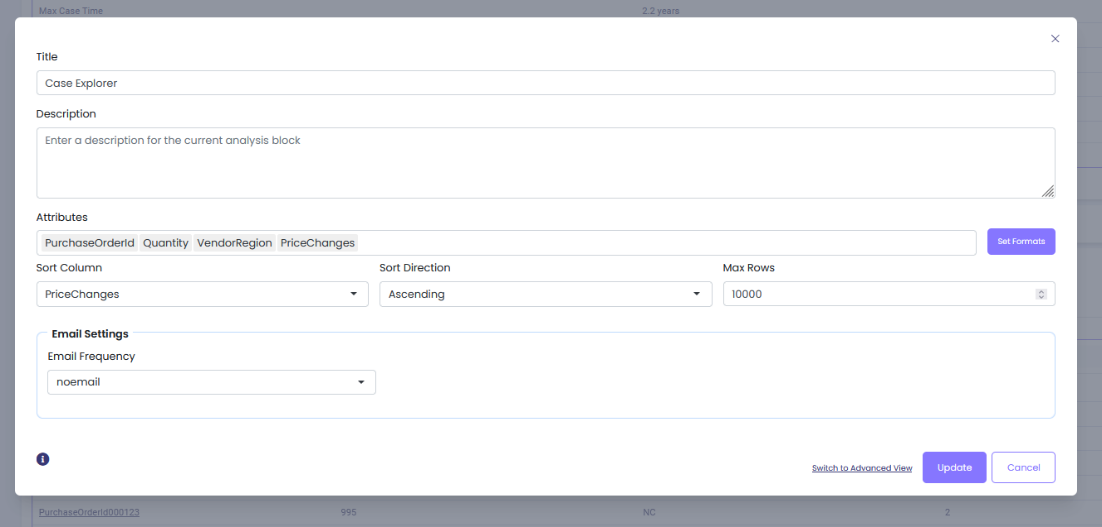The width and height of the screenshot is (1102, 527).
Task: Expand the Sort Direction dropdown
Action: (x=545, y=294)
